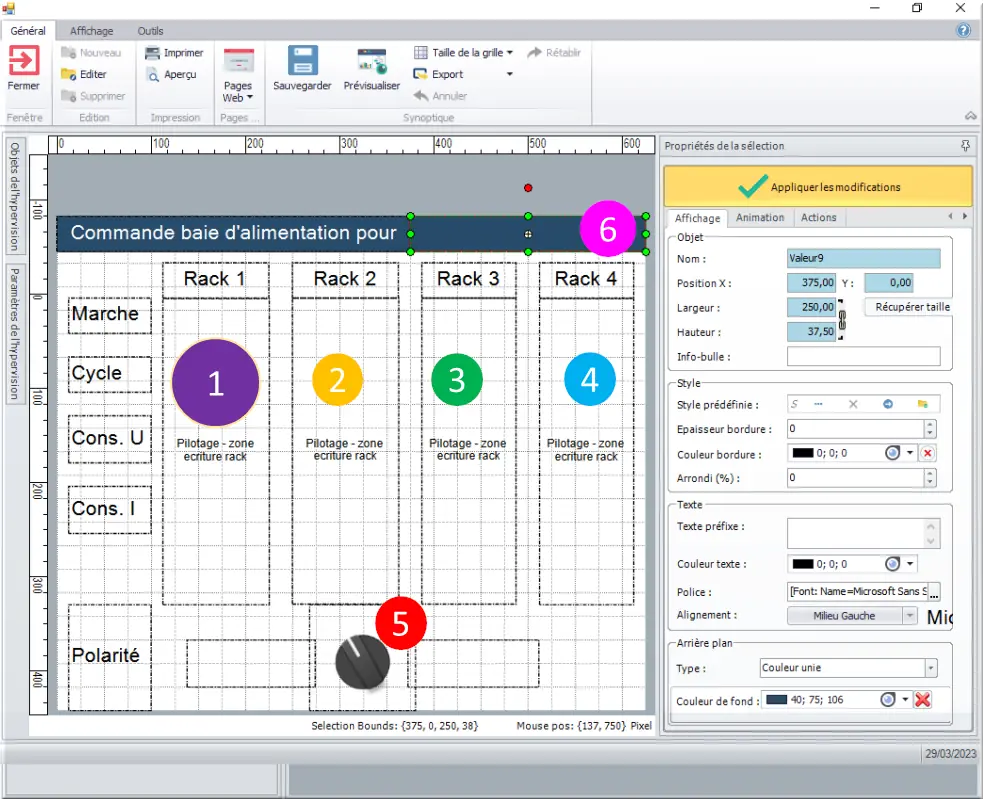Click the X icon in Style prédéfinie
The height and width of the screenshot is (799, 983).
click(x=853, y=404)
